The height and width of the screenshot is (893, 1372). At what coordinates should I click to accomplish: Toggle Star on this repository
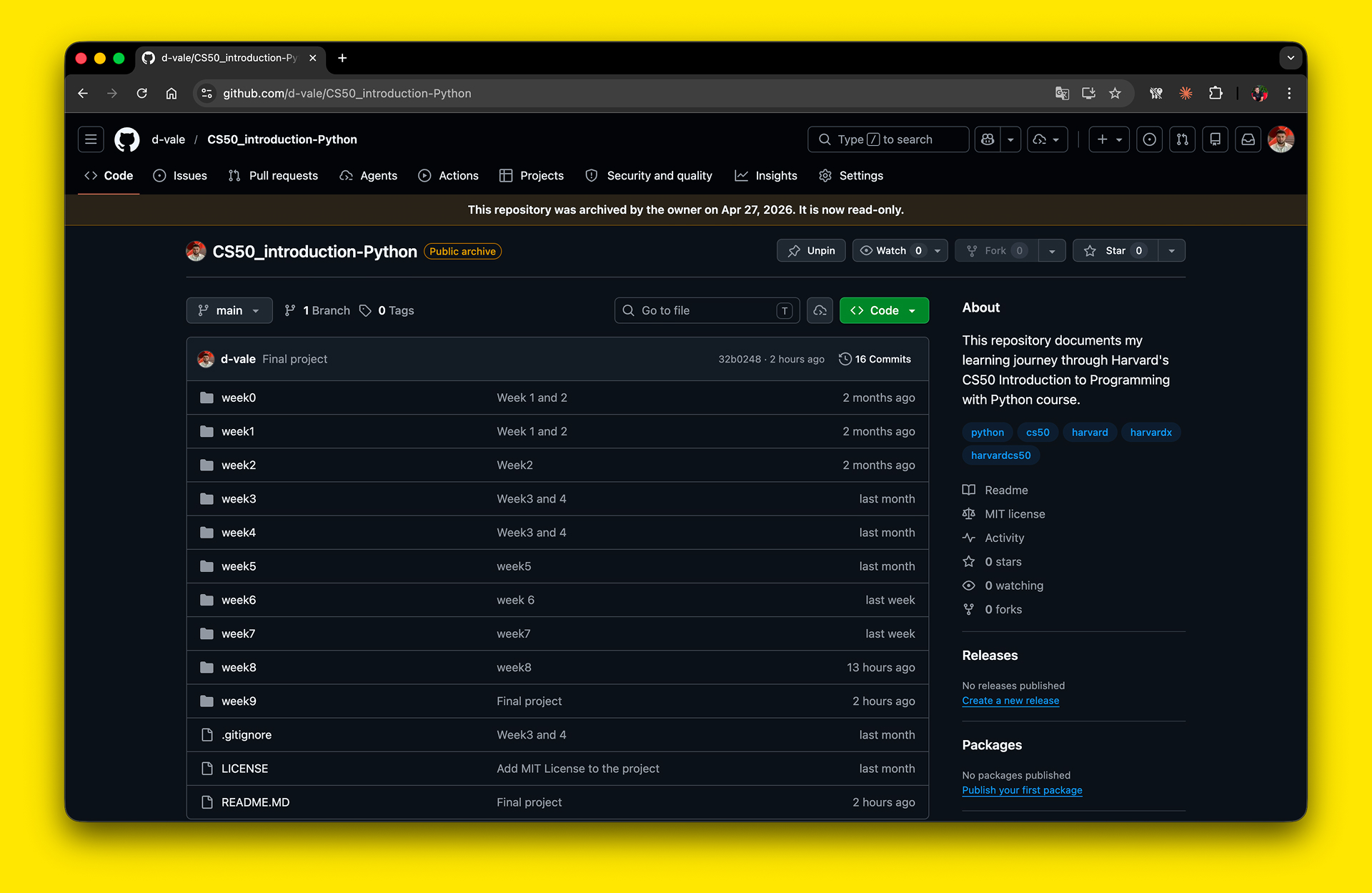1115,251
